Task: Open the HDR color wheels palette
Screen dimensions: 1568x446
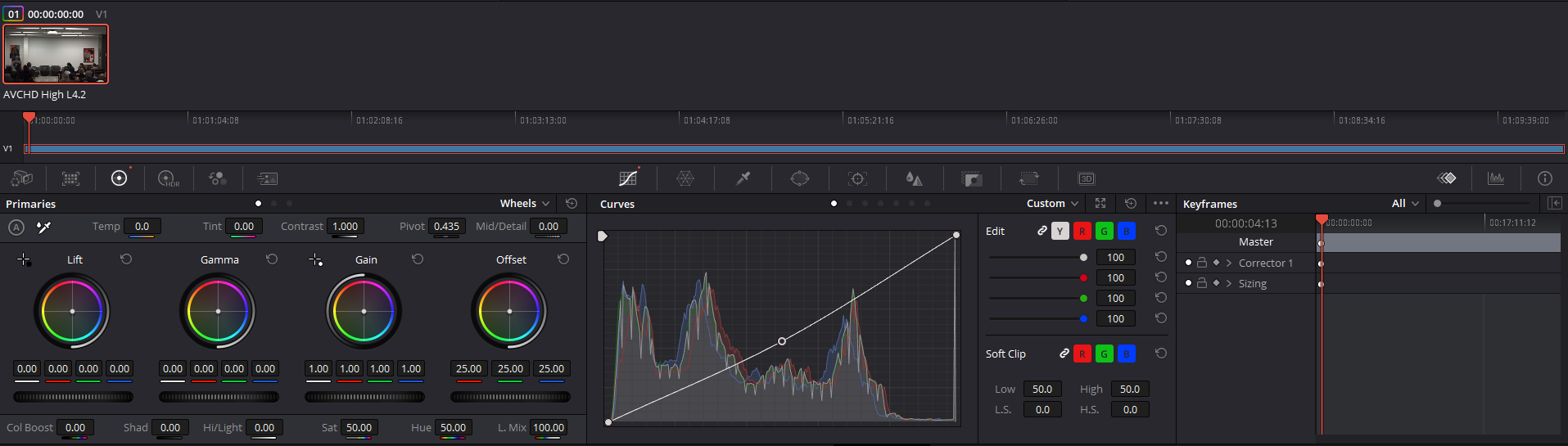Action: [x=168, y=178]
